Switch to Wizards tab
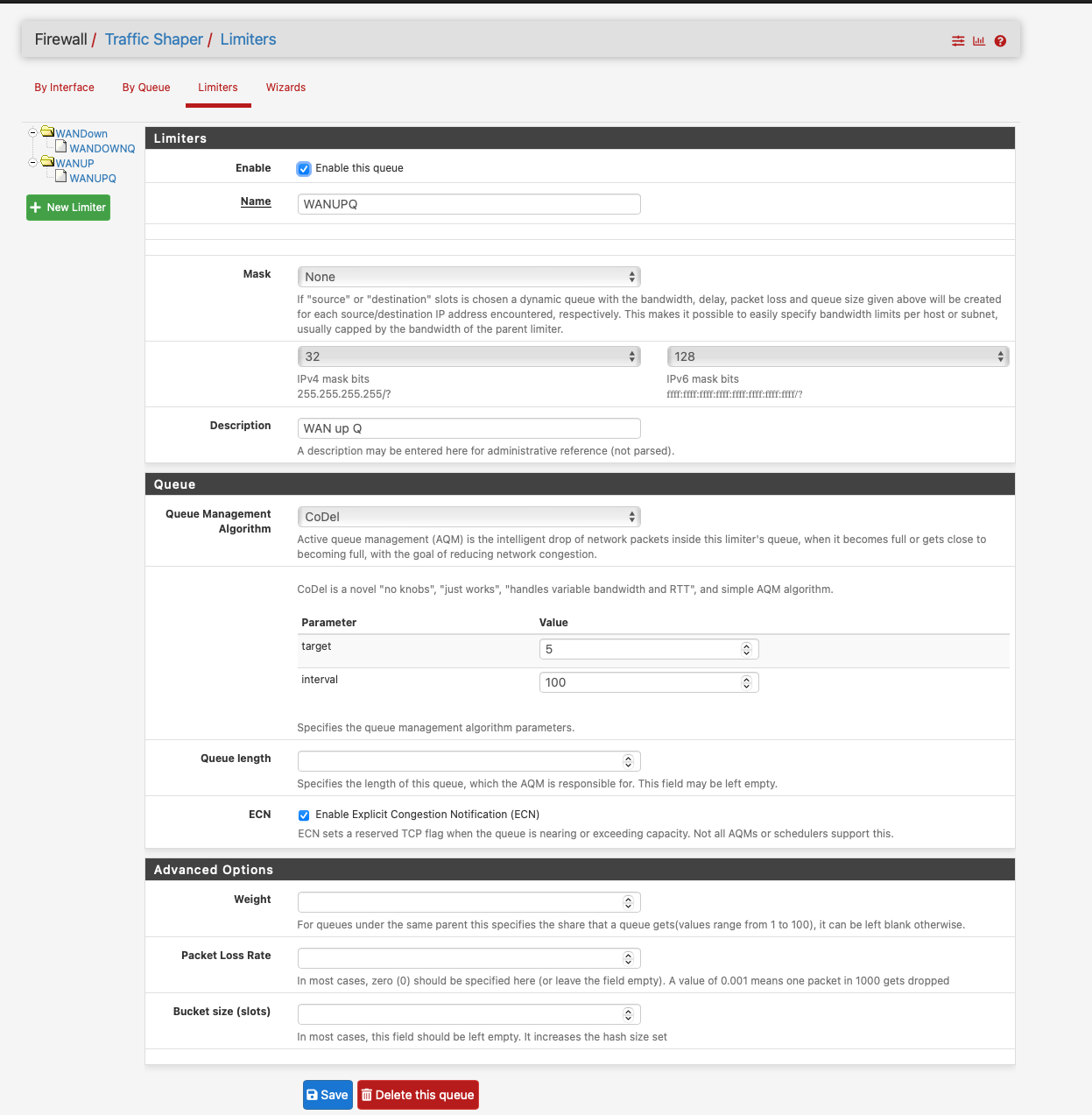 click(x=286, y=88)
